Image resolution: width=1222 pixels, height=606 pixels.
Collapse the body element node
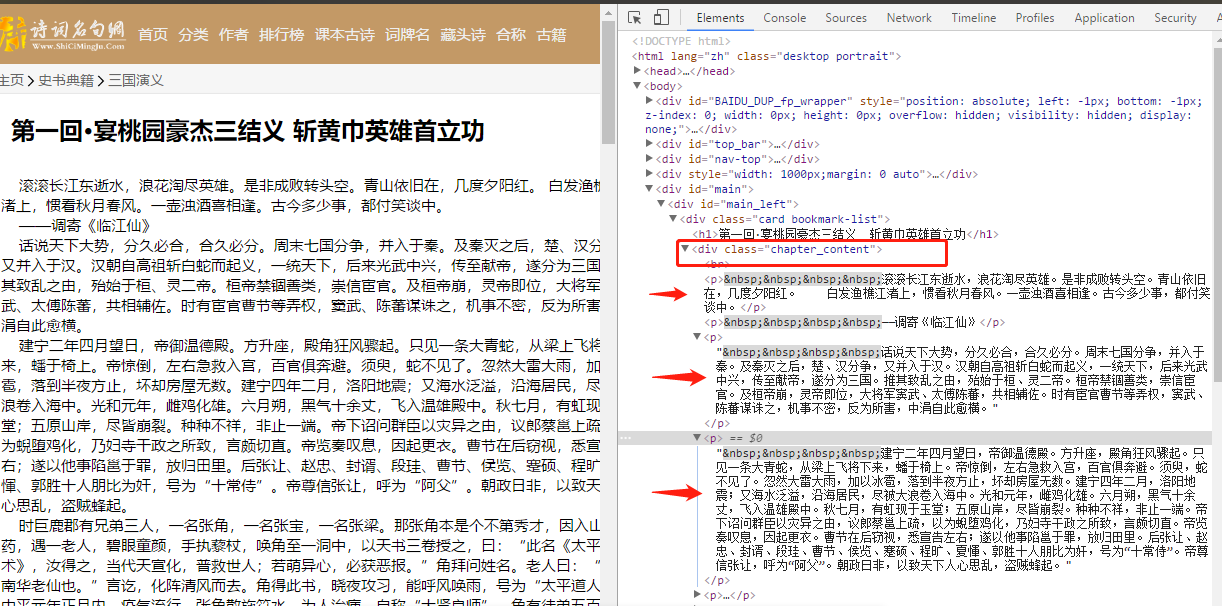[637, 87]
